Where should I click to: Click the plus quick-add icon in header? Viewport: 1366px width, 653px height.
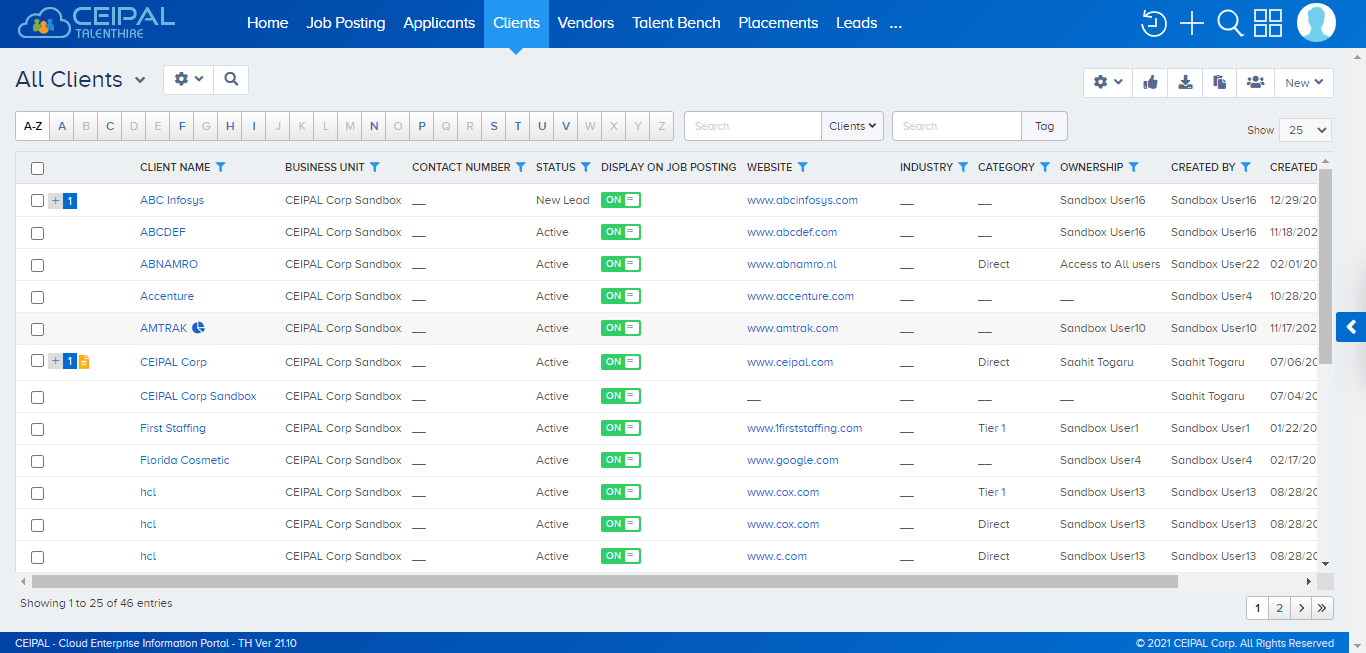1192,22
